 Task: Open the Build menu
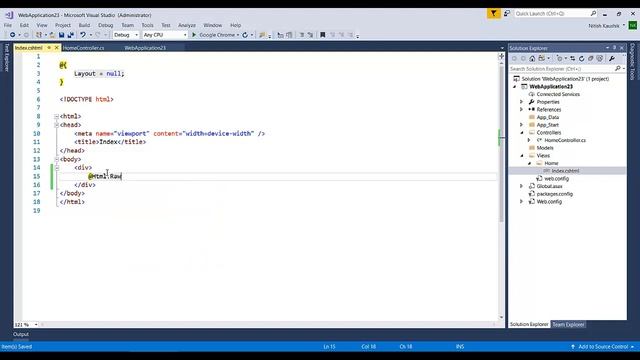coord(84,25)
